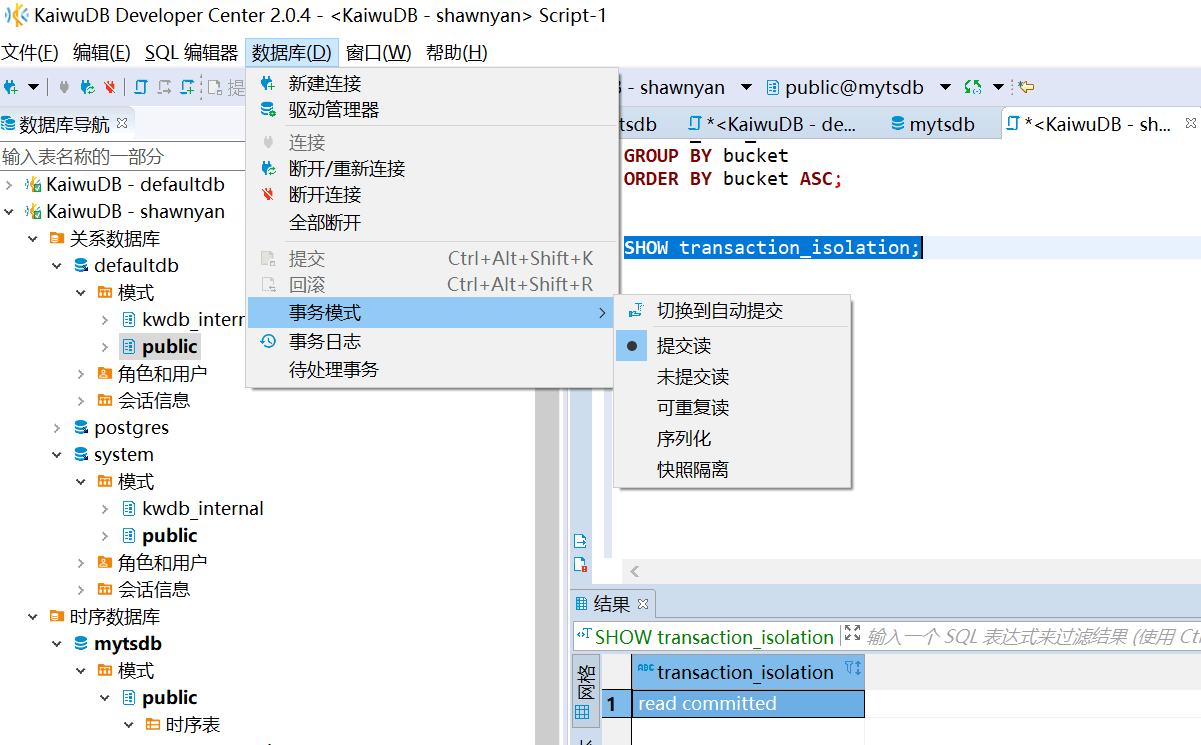Click the 角色和用户 icon under system
Image resolution: width=1201 pixels, height=745 pixels.
pyautogui.click(x=105, y=563)
